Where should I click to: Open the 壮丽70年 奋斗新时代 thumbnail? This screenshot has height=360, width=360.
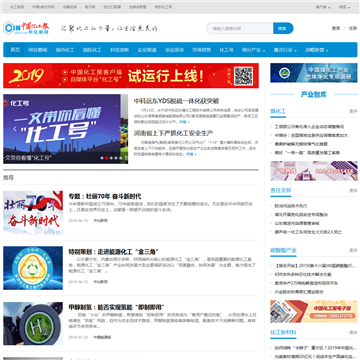coord(33,212)
